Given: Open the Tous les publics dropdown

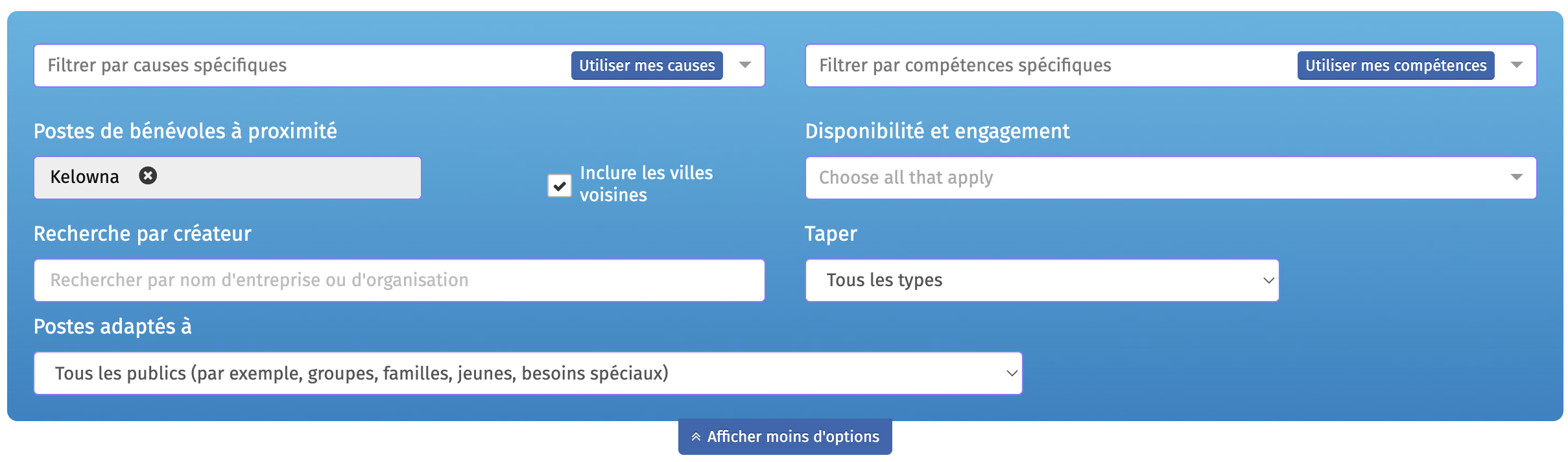Looking at the screenshot, I should pos(528,373).
